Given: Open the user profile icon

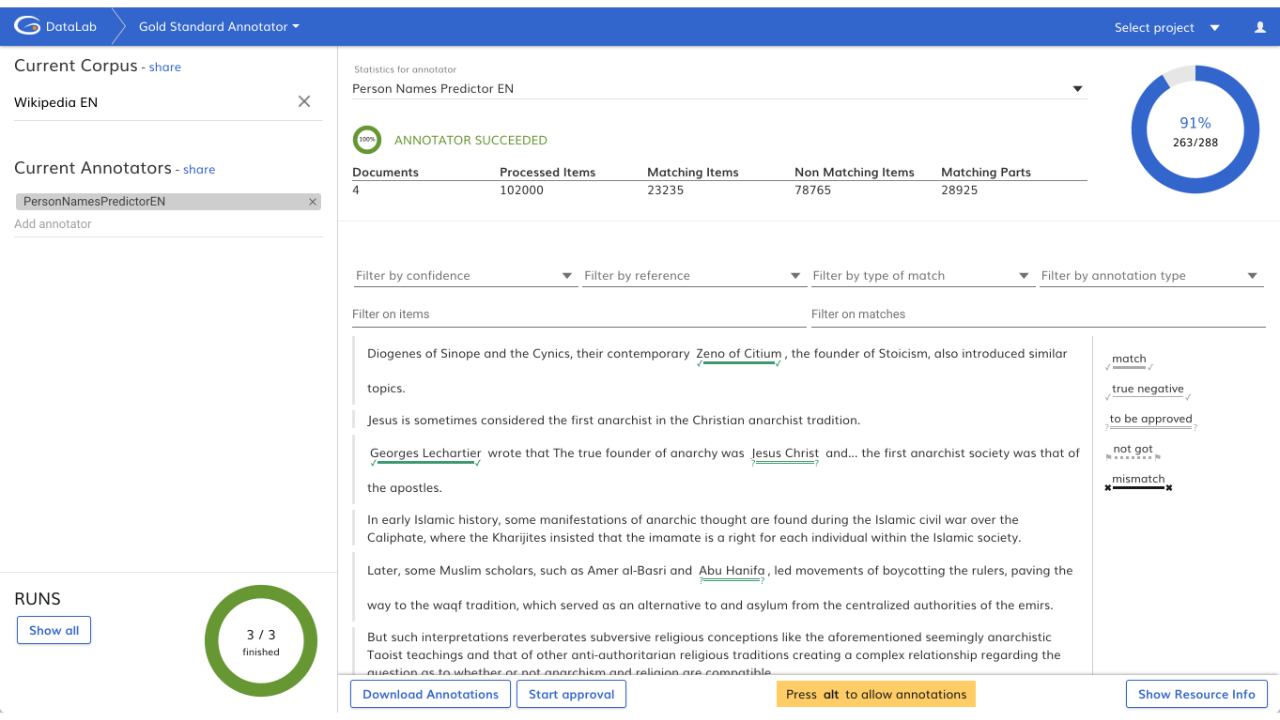Looking at the screenshot, I should click(1260, 27).
